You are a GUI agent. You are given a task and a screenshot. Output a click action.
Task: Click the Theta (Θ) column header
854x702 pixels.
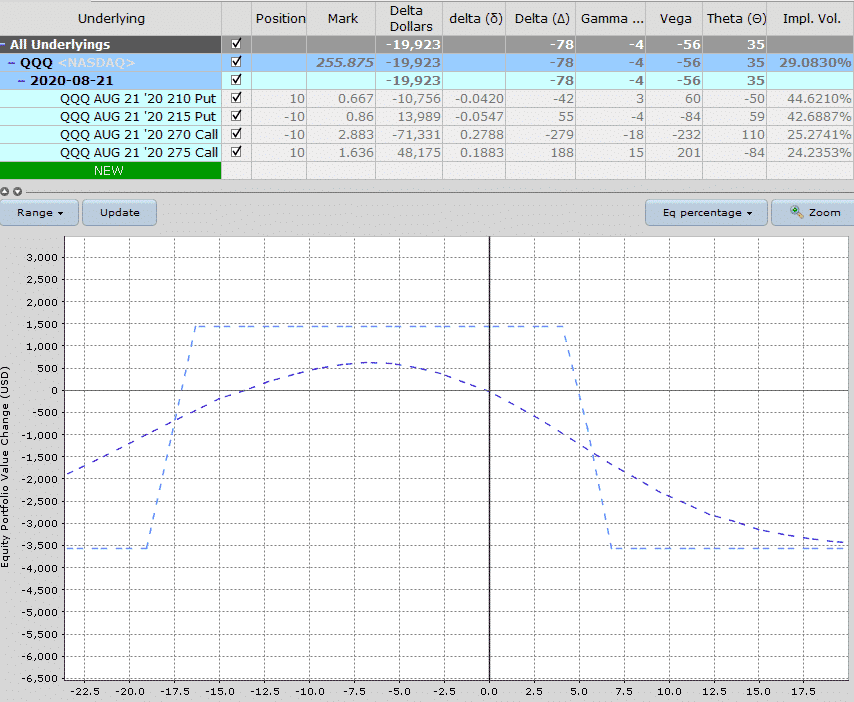(x=735, y=19)
